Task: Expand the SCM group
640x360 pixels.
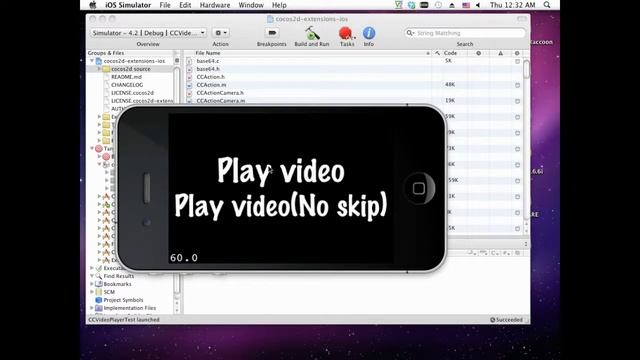Action: tap(92, 292)
